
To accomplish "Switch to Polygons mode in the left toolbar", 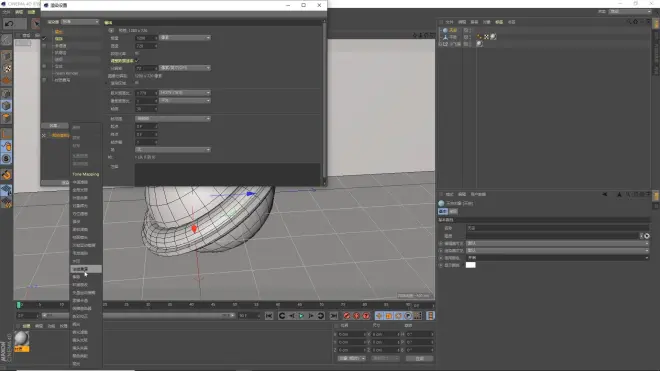I will [x=6, y=118].
